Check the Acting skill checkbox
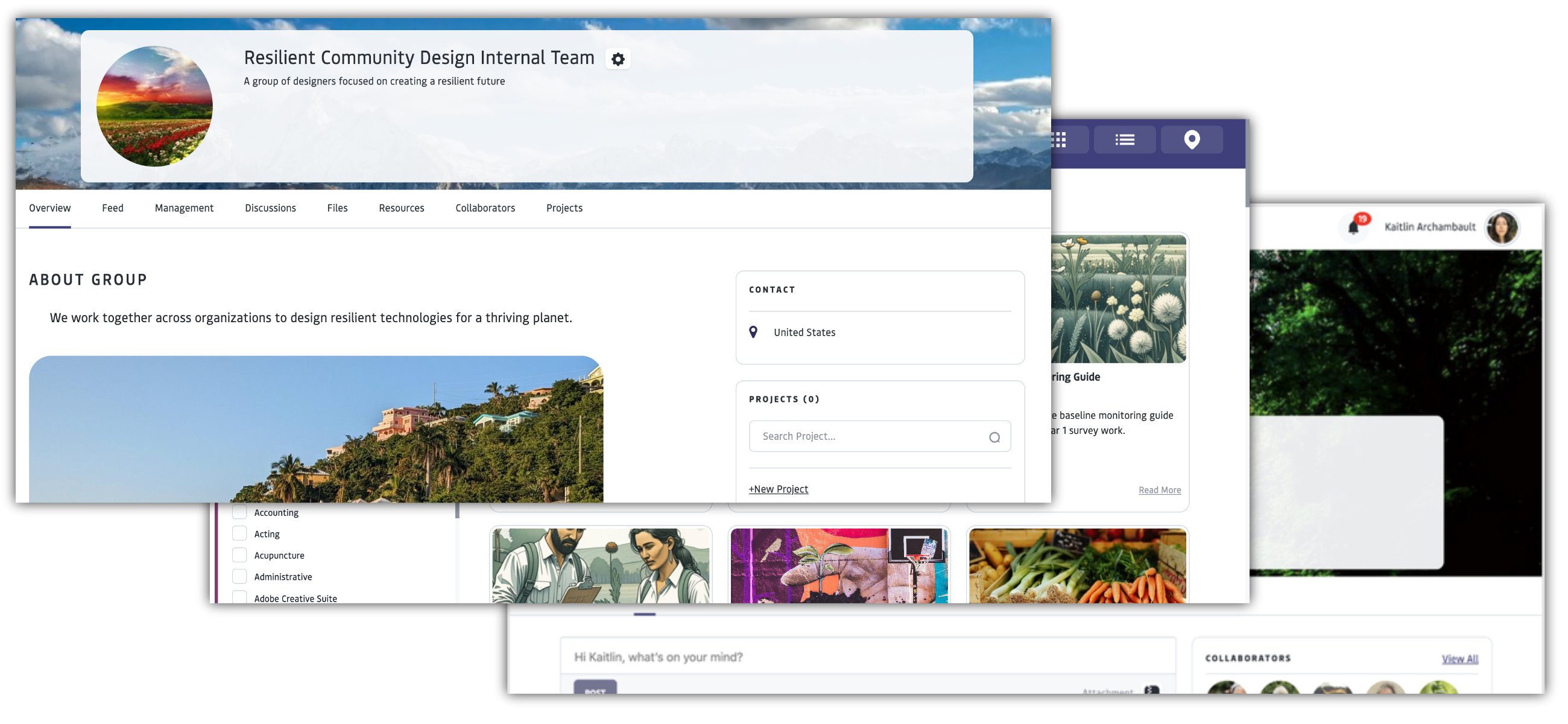 tap(240, 533)
